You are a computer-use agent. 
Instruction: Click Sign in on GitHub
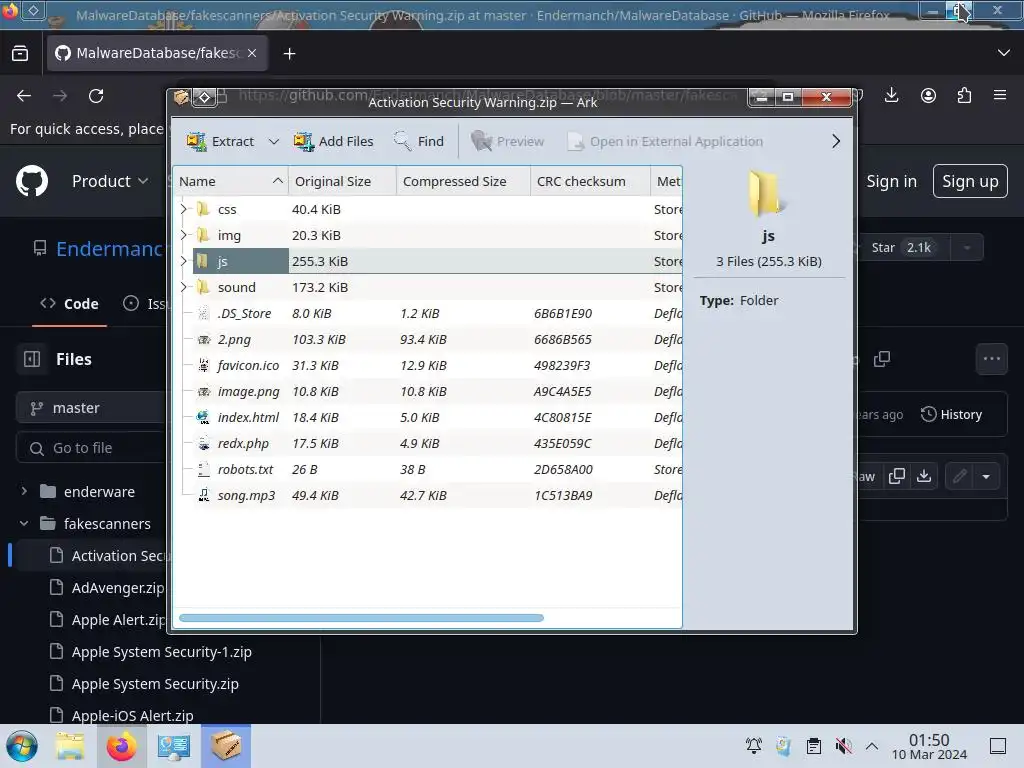pos(891,181)
